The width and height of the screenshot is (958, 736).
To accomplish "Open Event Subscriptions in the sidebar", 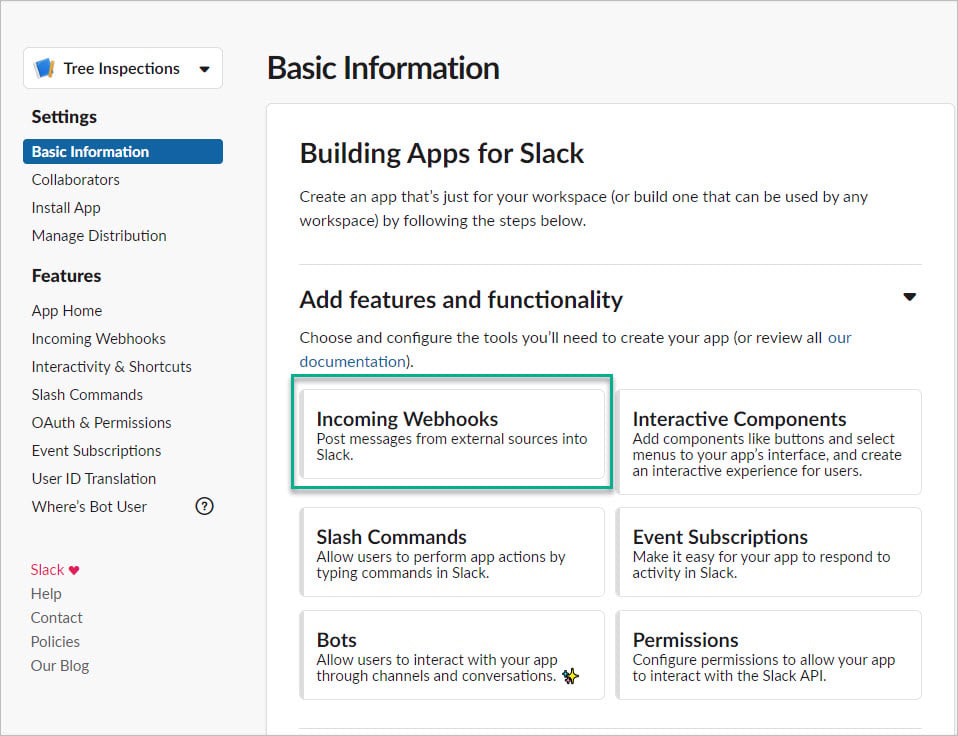I will (x=97, y=451).
